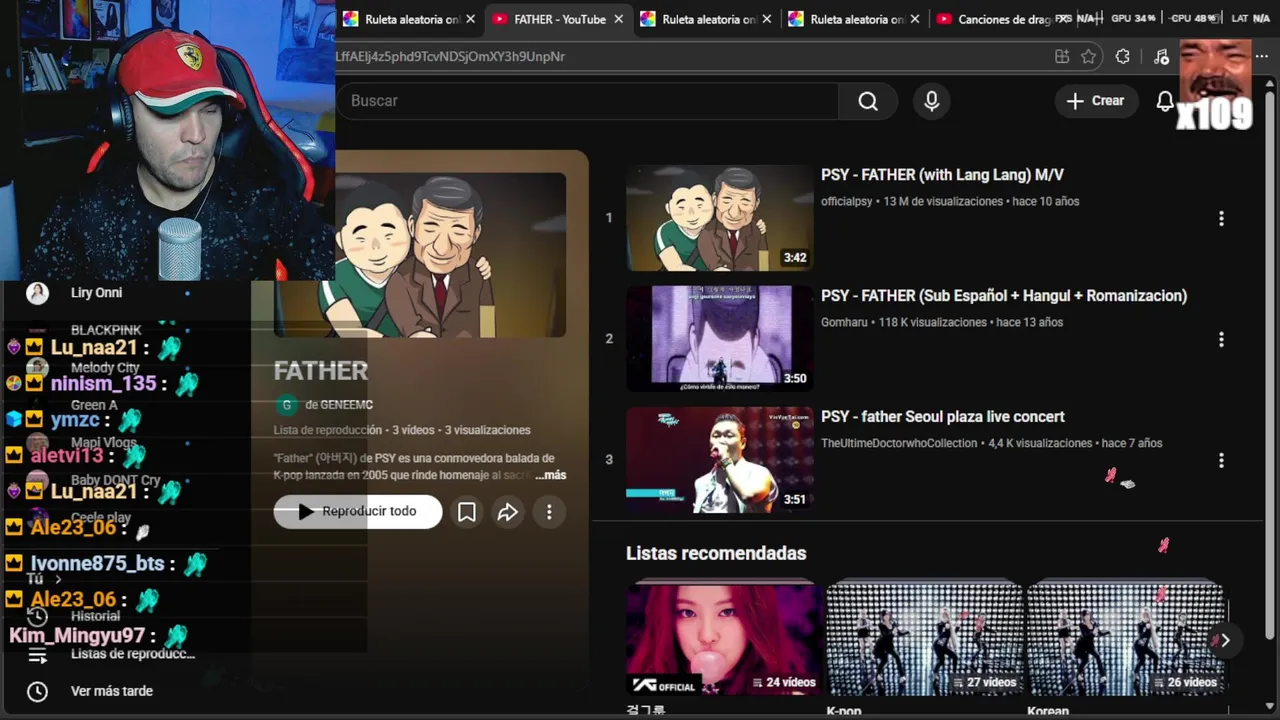Open the browser three-dot settings menu

click(x=1262, y=57)
